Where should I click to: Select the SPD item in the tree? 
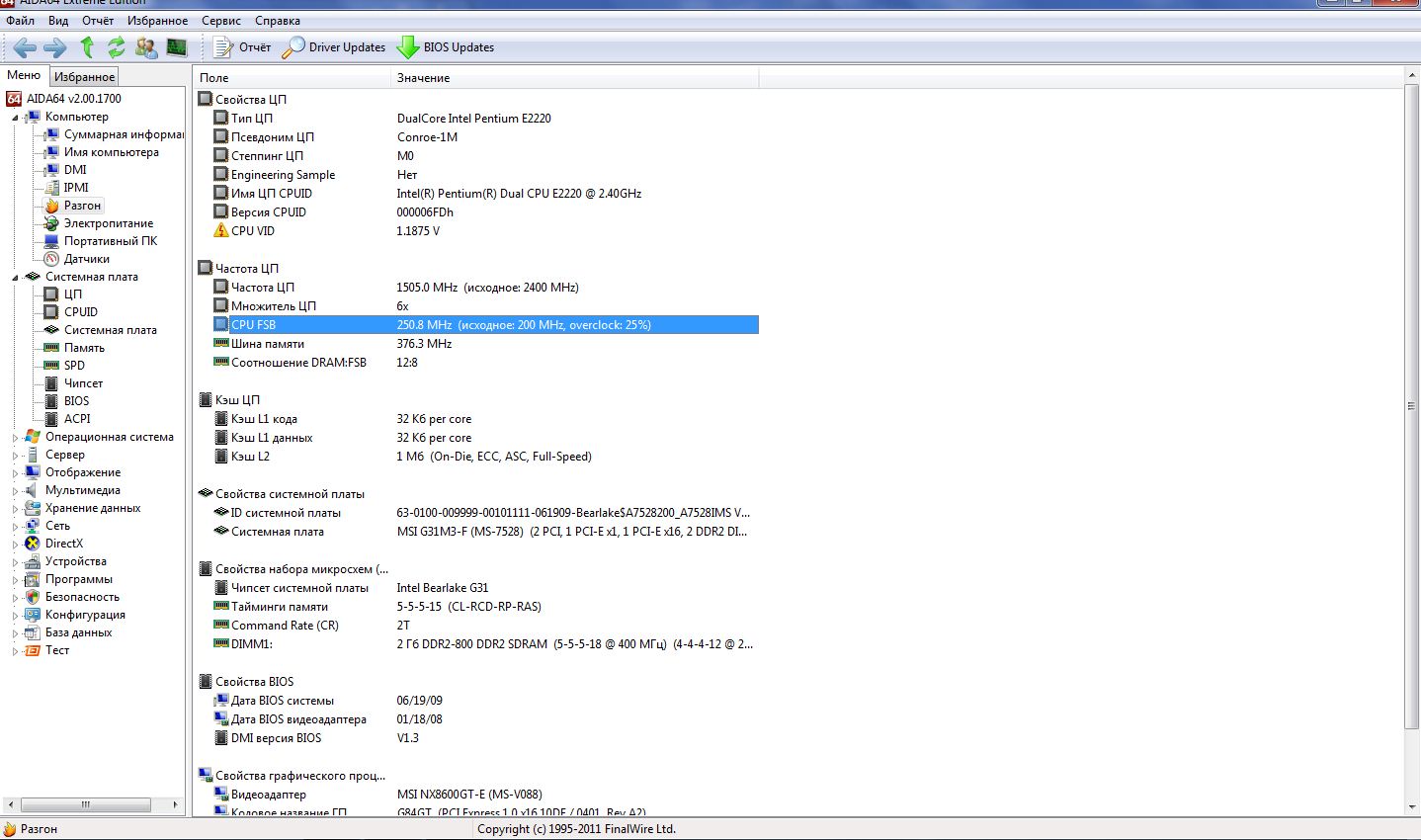tap(74, 366)
